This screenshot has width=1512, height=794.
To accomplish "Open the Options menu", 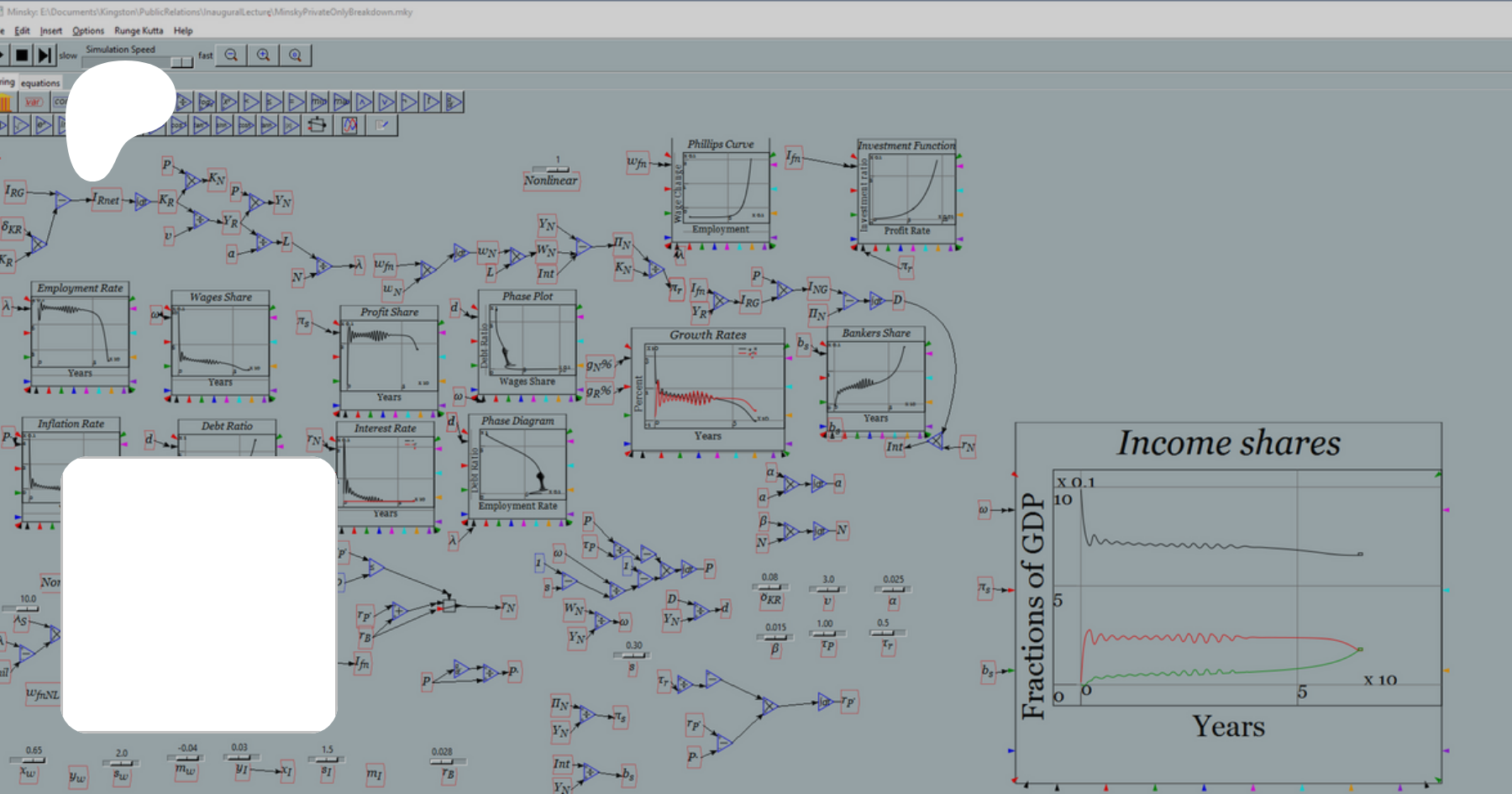I will (88, 31).
